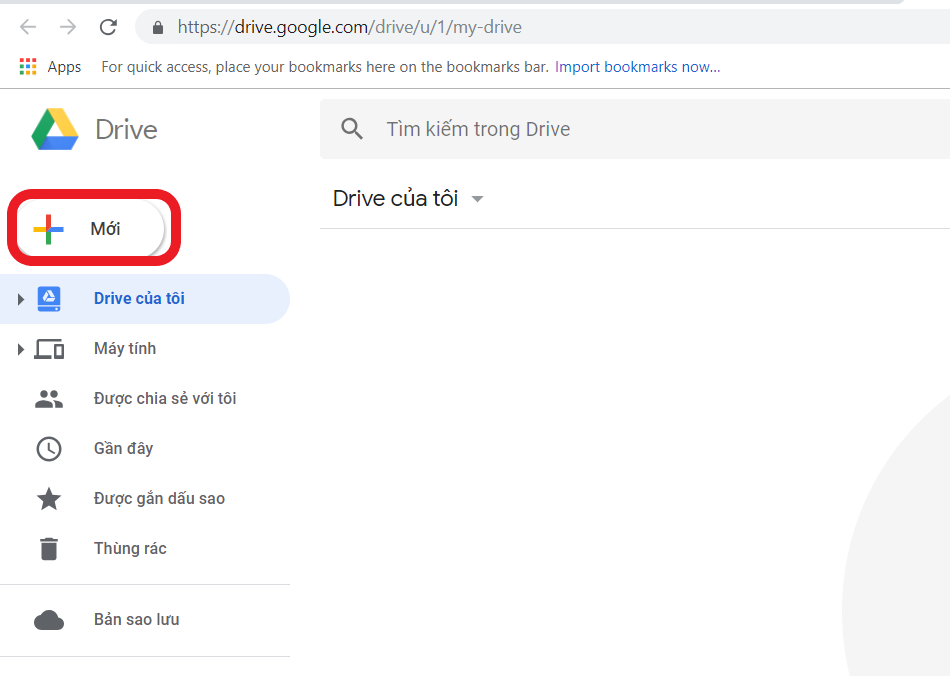The width and height of the screenshot is (950, 676).
Task: Select the Drive của tôi sidebar icon
Action: pyautogui.click(x=49, y=298)
